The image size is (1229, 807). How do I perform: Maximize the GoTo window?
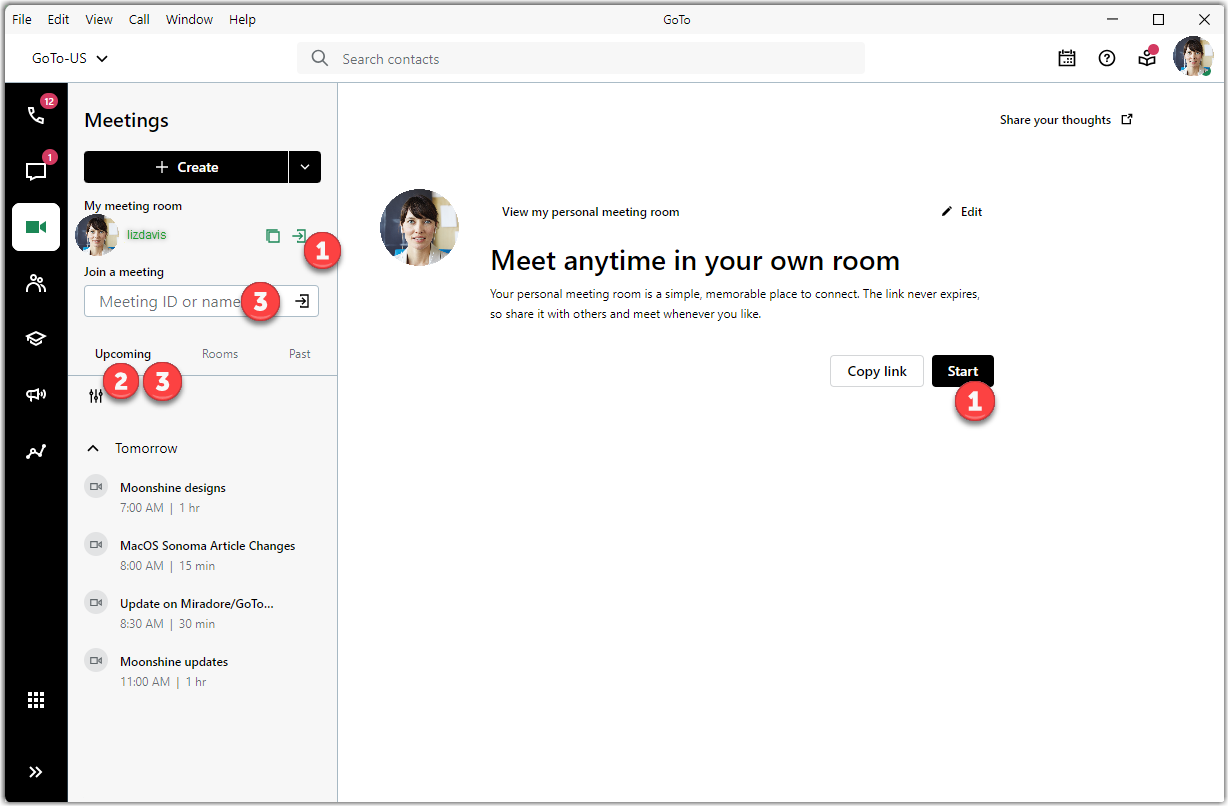1158,19
